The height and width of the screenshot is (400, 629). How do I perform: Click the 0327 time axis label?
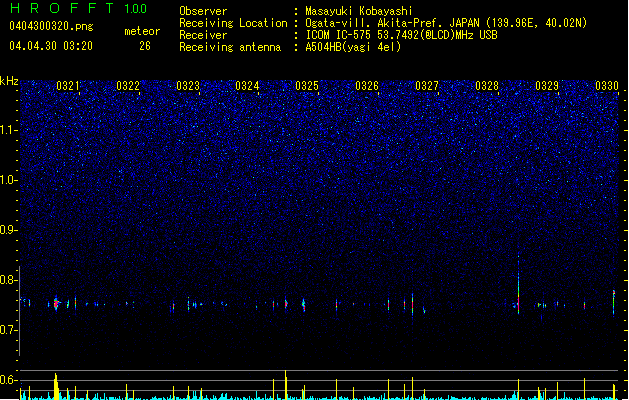tap(427, 86)
